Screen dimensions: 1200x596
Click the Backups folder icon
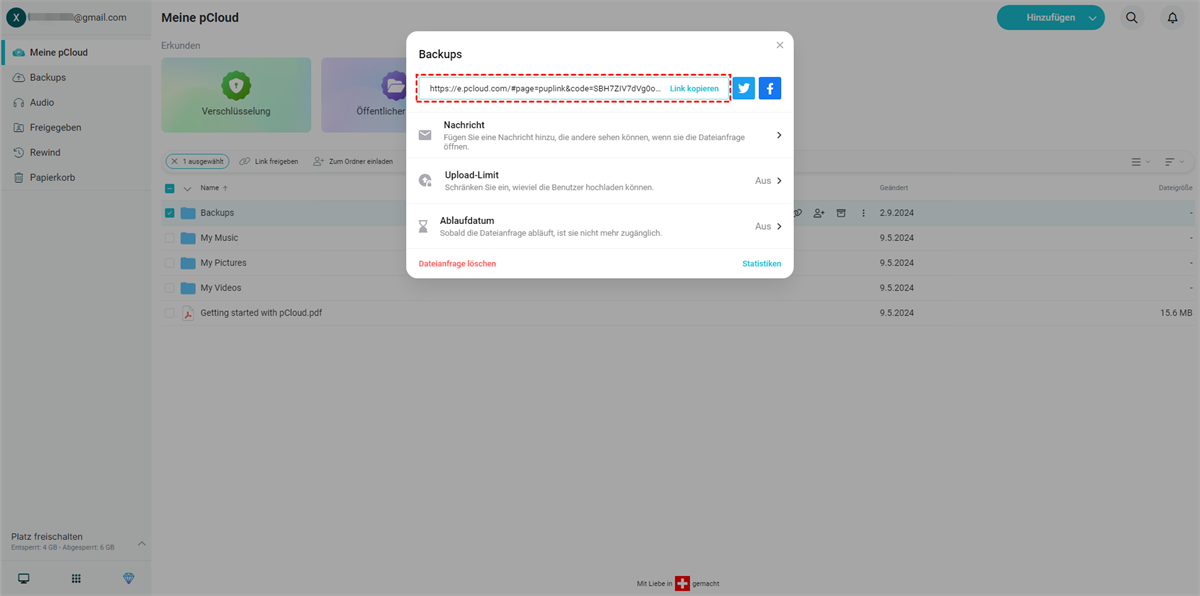(188, 213)
